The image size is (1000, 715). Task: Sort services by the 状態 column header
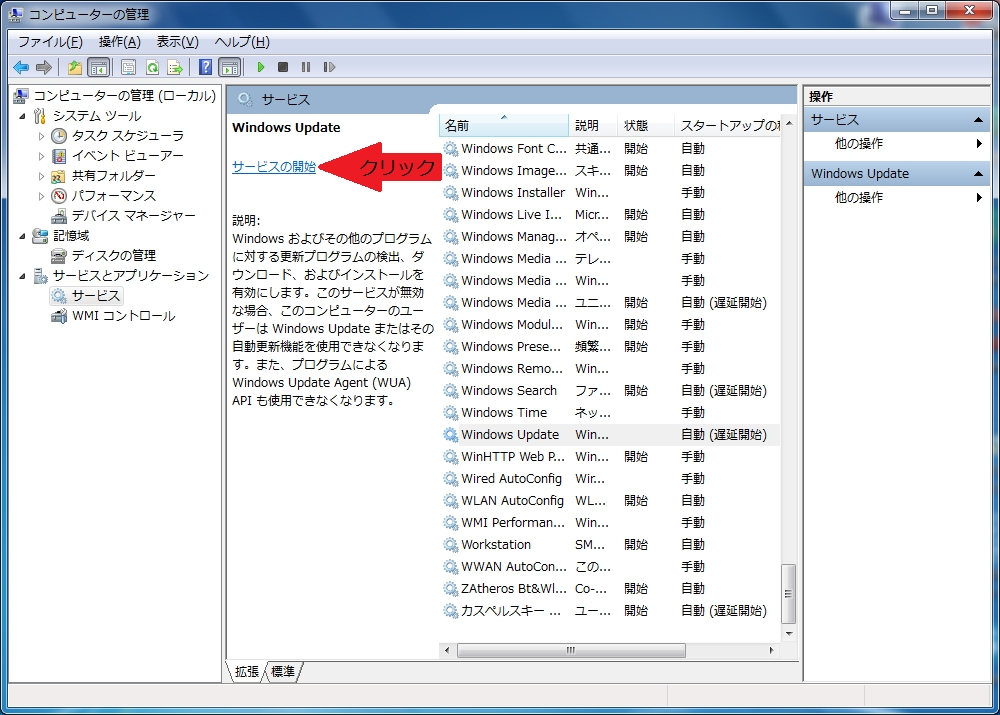tap(645, 126)
